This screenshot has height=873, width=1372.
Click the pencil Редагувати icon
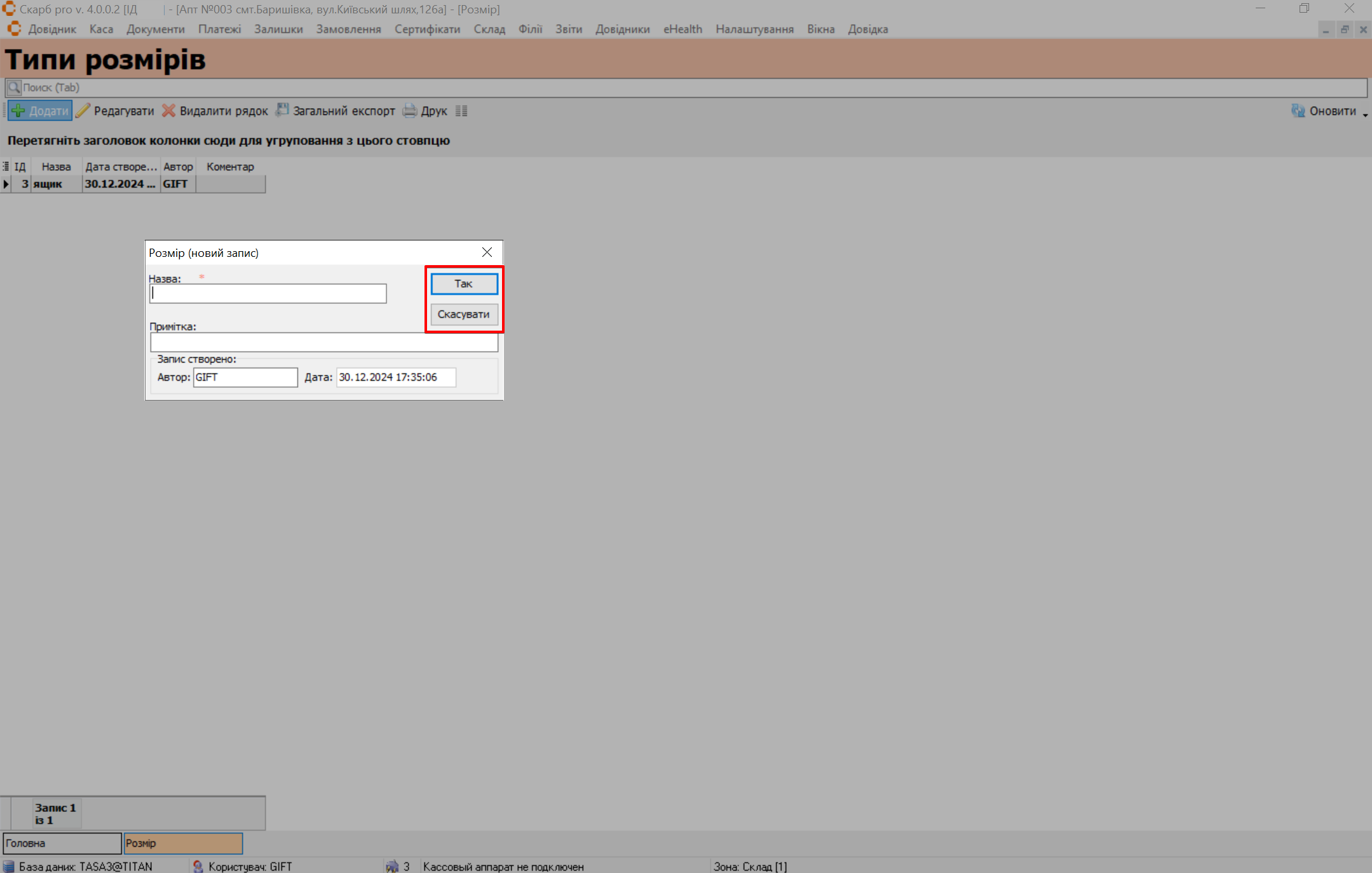tap(83, 111)
